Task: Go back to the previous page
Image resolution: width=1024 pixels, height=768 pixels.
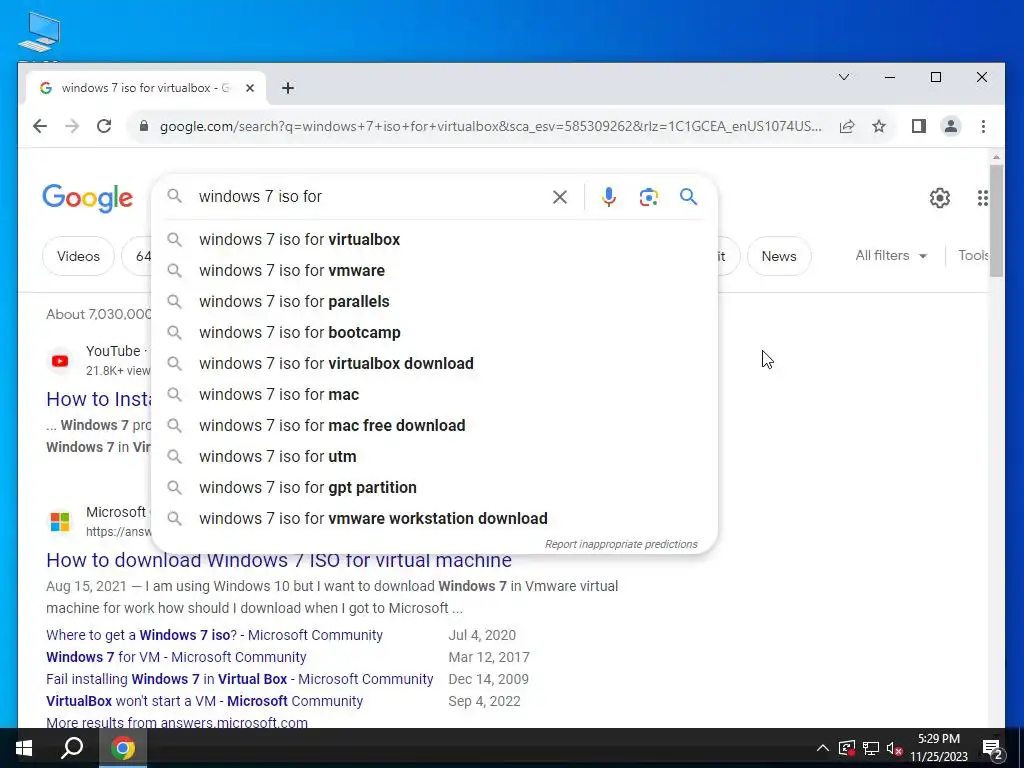Action: 40,126
